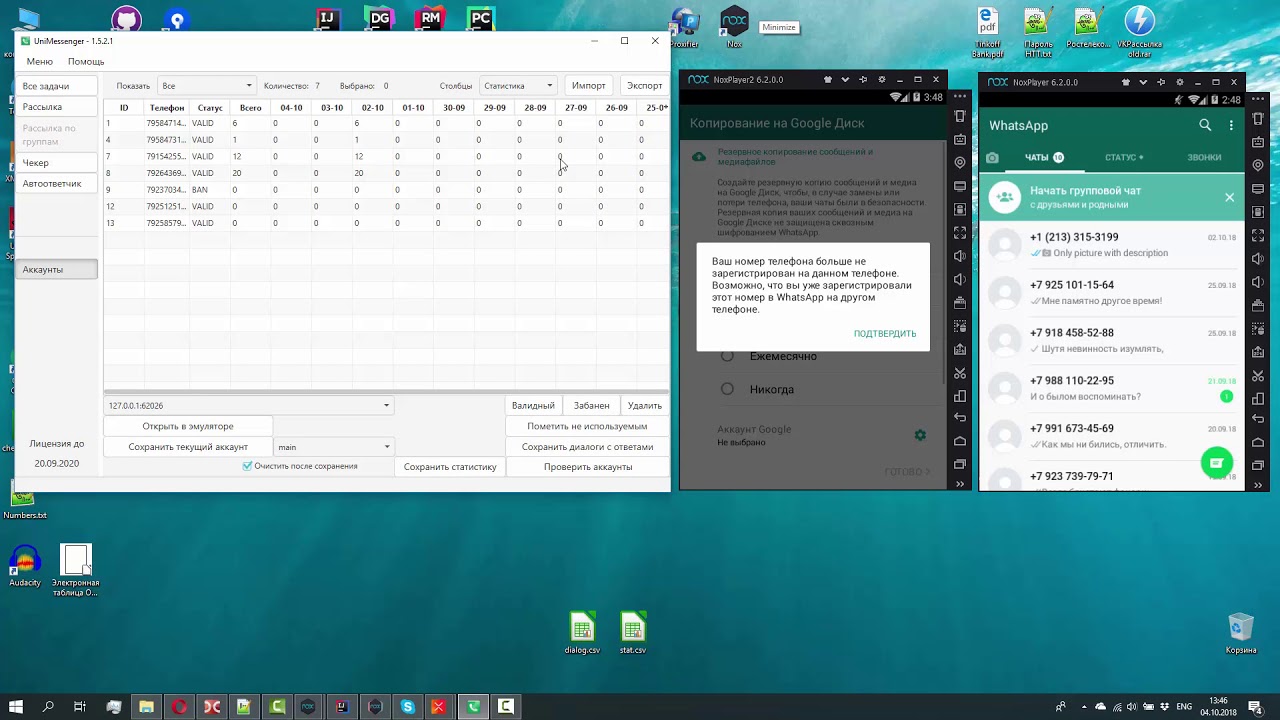Open the stat.csv desktop file
1280x720 pixels.
(x=632, y=628)
